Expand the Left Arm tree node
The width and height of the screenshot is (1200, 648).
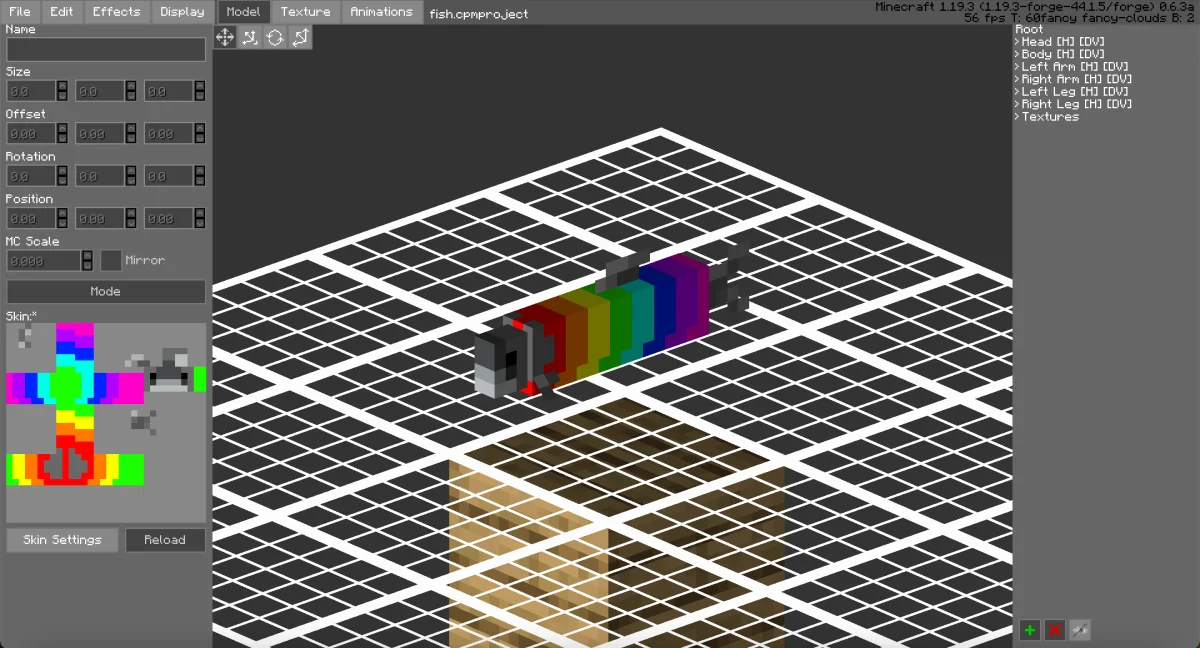1017,67
